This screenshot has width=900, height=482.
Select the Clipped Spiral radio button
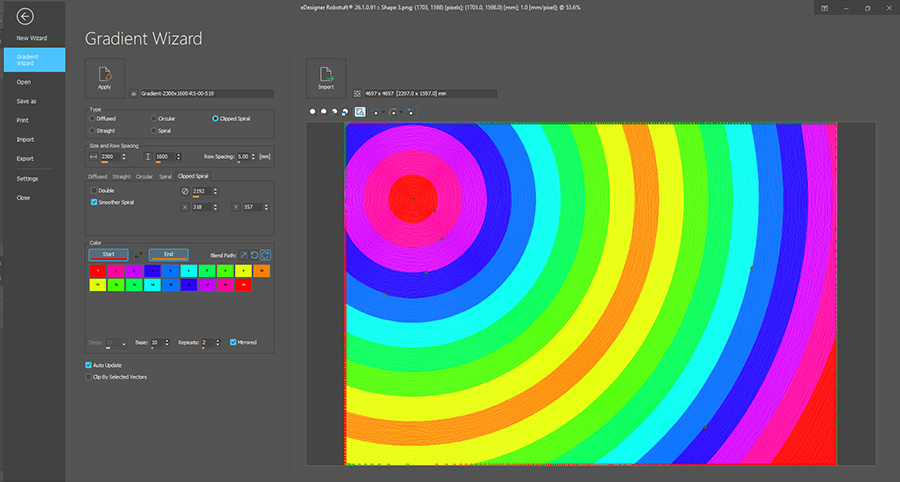pos(215,119)
